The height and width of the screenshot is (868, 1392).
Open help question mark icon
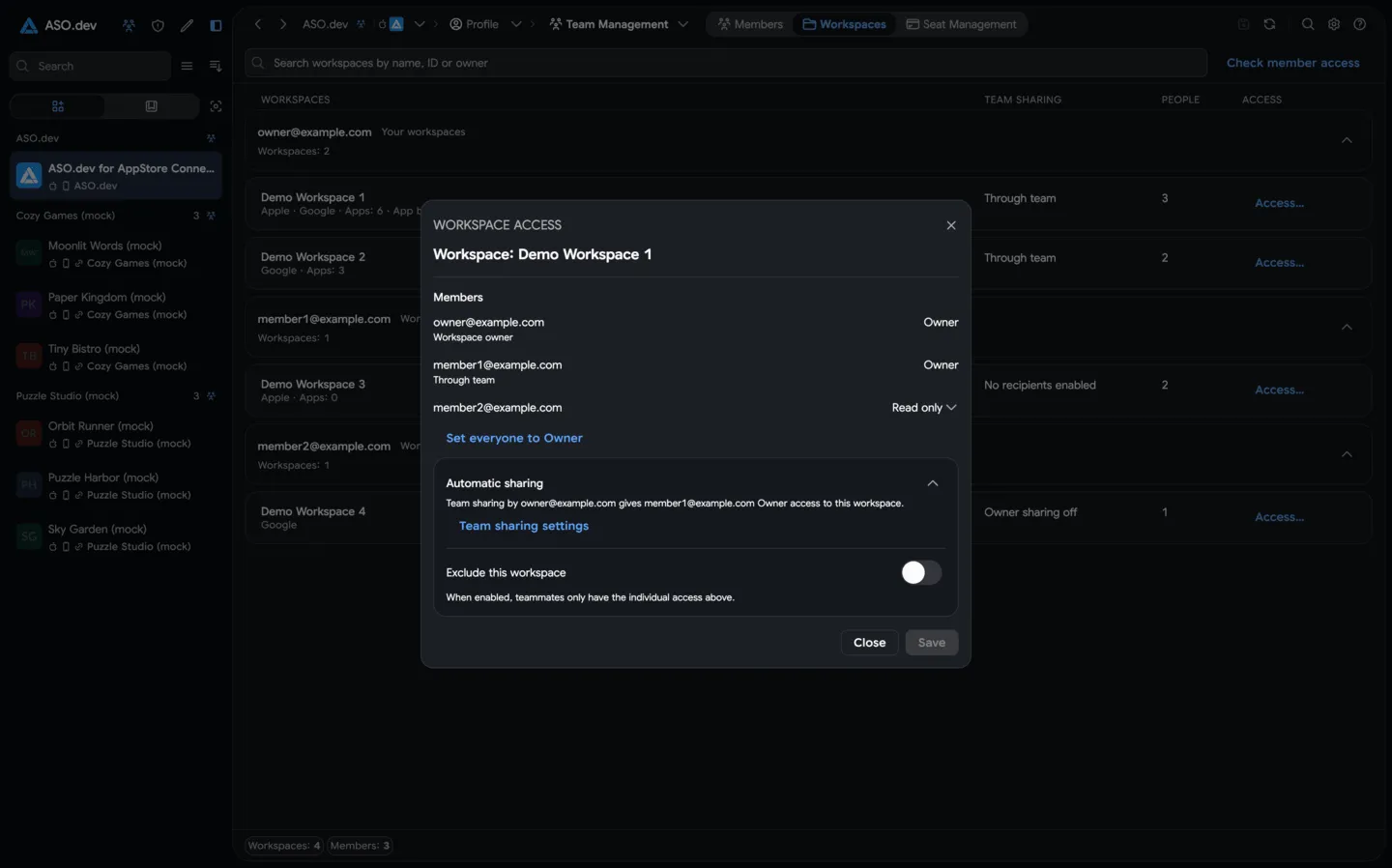coord(1360,24)
